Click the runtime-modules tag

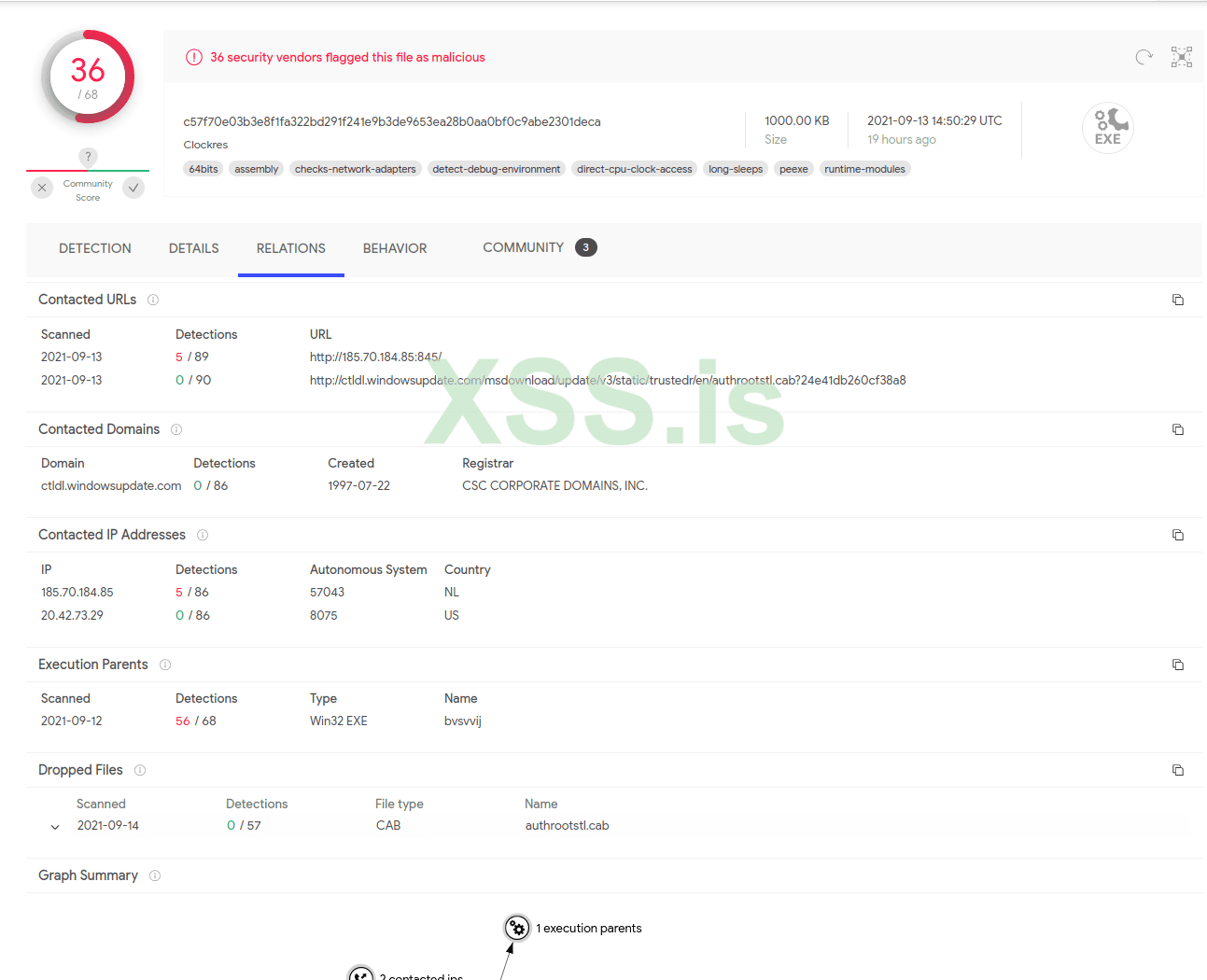point(865,169)
